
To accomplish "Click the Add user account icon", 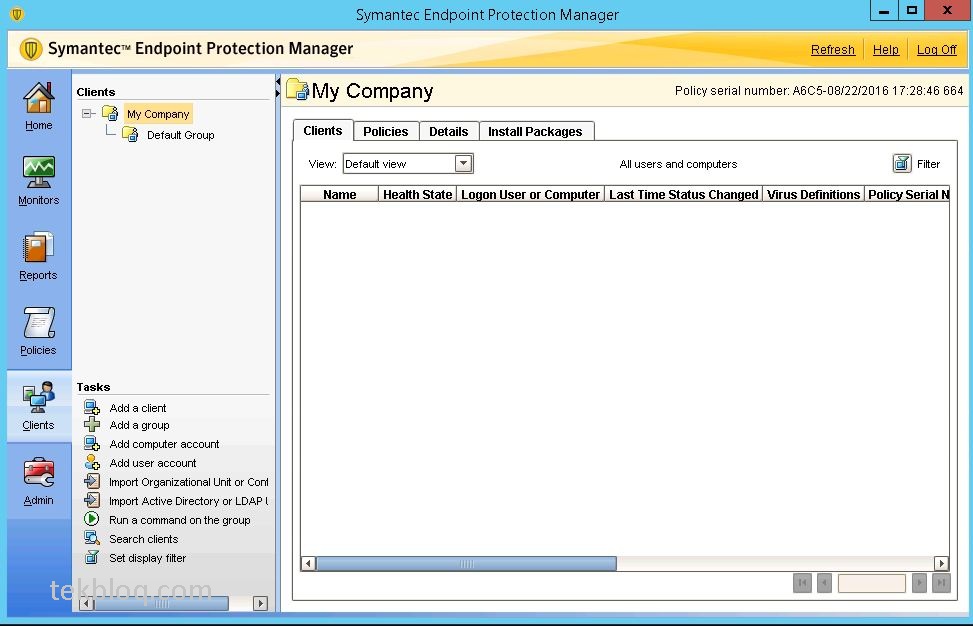I will pyautogui.click(x=92, y=462).
